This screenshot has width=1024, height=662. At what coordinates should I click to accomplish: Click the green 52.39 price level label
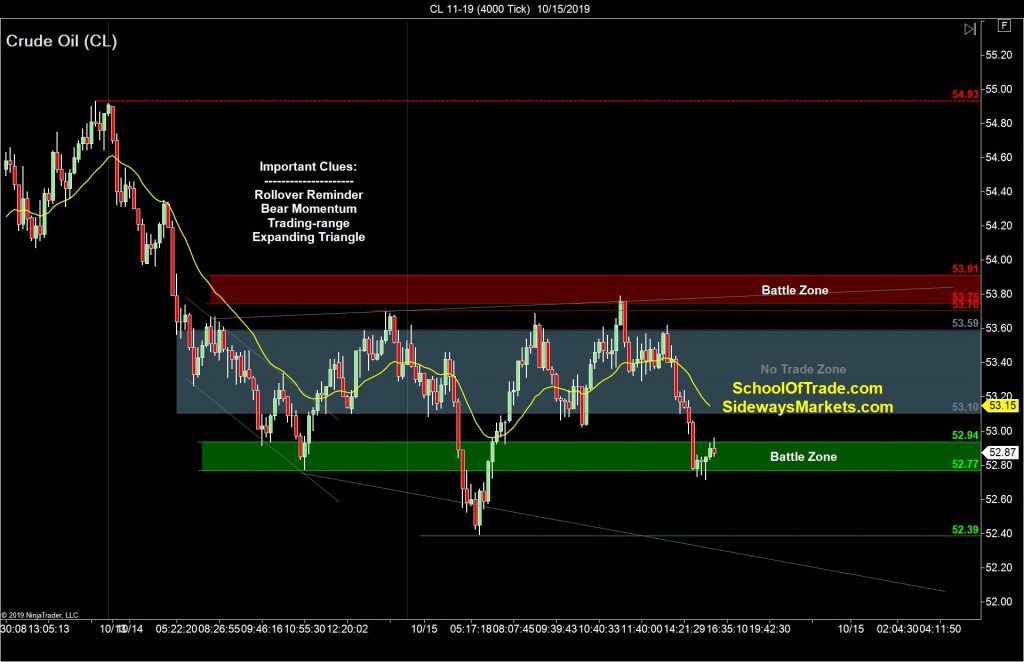point(965,529)
